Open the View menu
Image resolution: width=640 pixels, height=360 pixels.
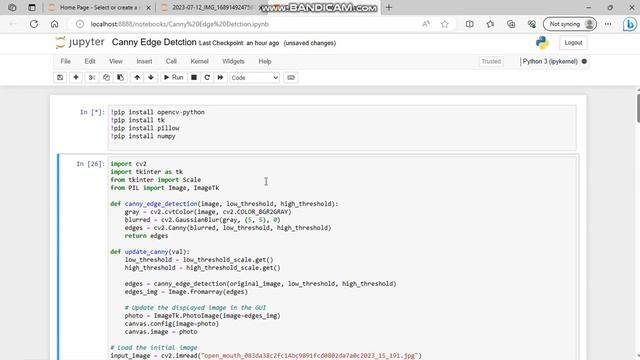(116, 61)
